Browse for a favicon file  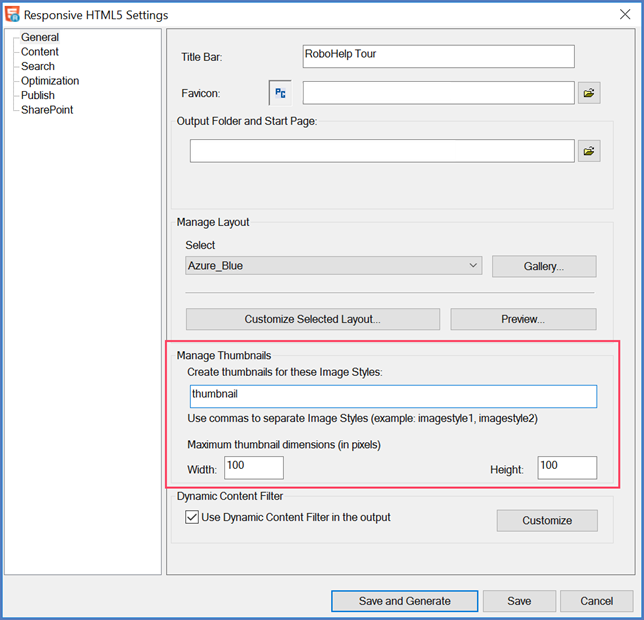click(589, 93)
